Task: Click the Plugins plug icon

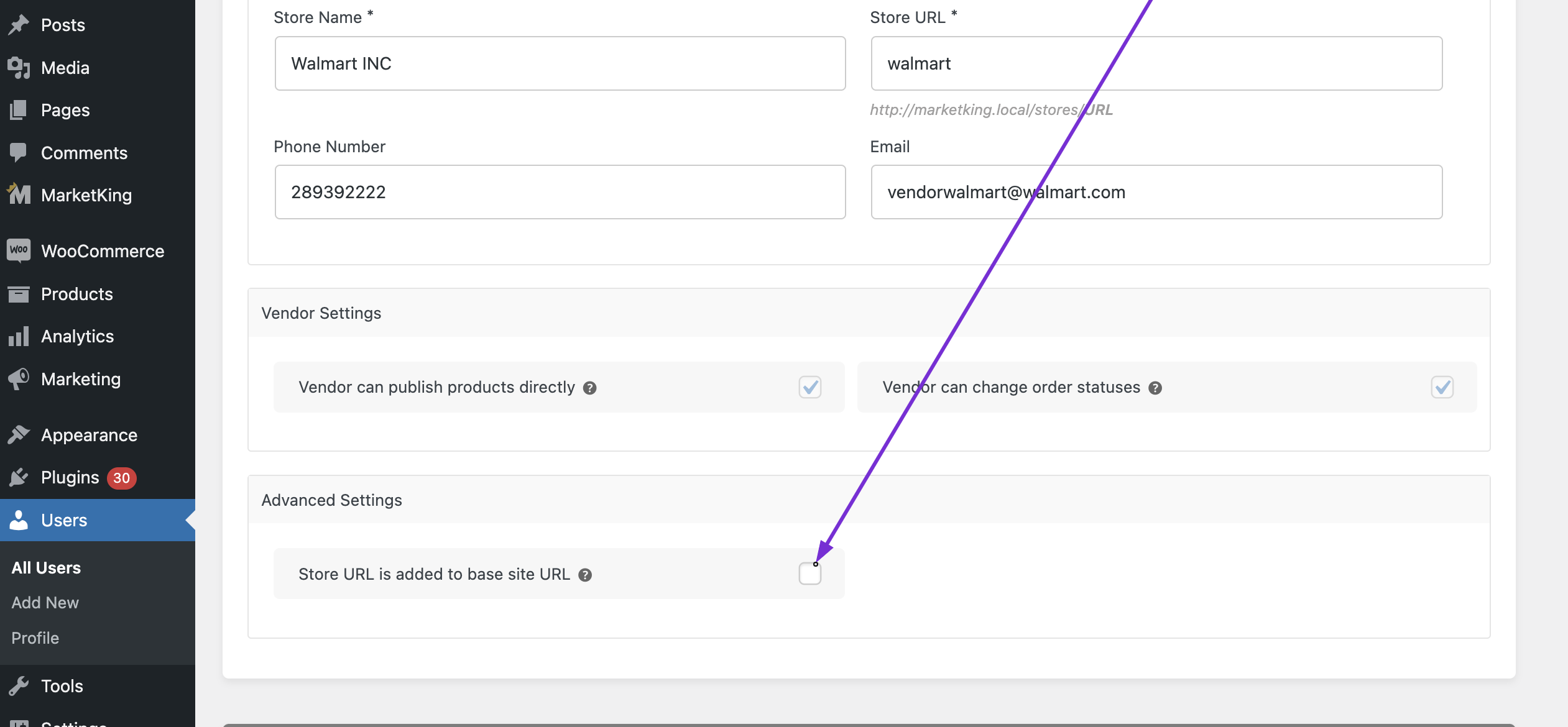Action: coord(19,477)
